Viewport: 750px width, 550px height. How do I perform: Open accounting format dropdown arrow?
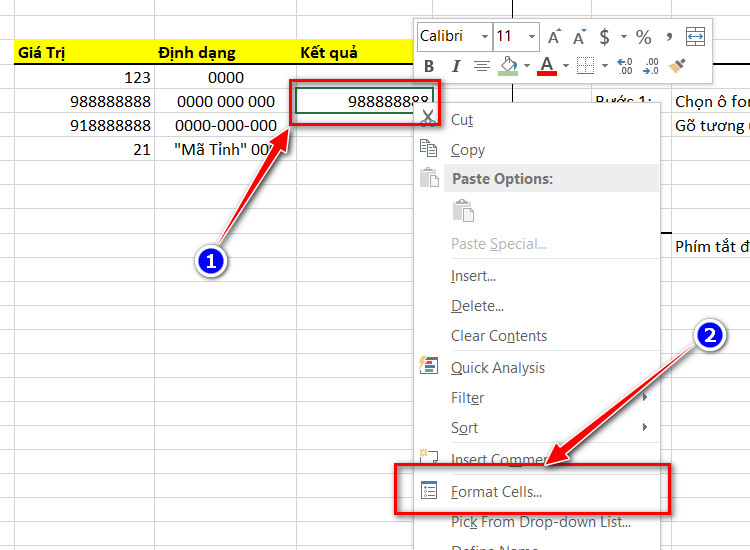coord(624,36)
